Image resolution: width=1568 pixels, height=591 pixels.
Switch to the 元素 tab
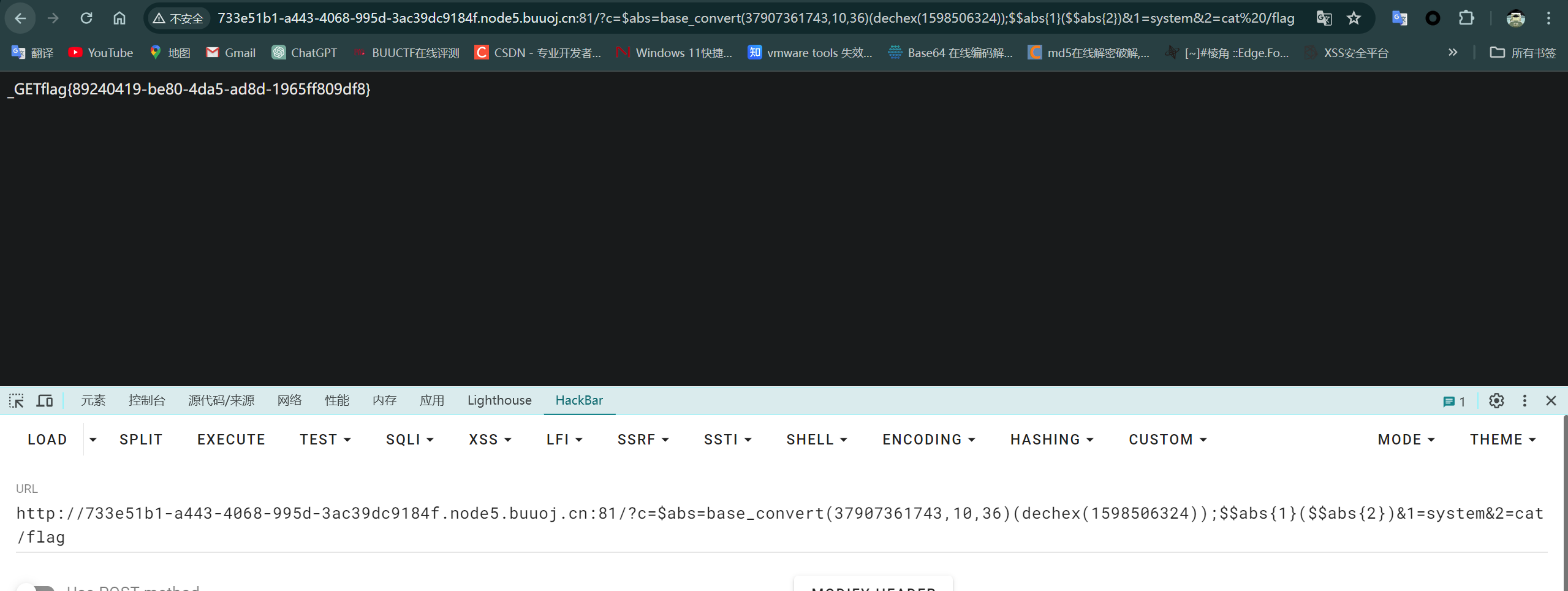point(93,400)
